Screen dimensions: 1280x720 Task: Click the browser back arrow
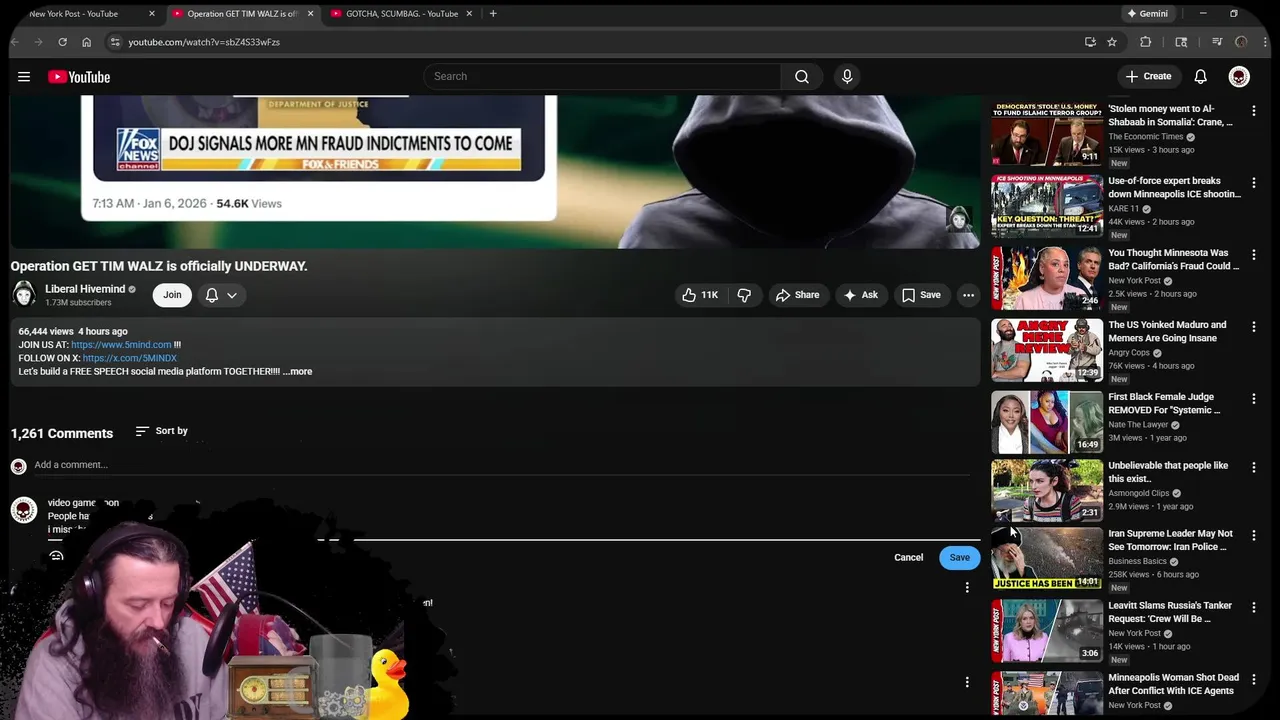pyautogui.click(x=15, y=42)
